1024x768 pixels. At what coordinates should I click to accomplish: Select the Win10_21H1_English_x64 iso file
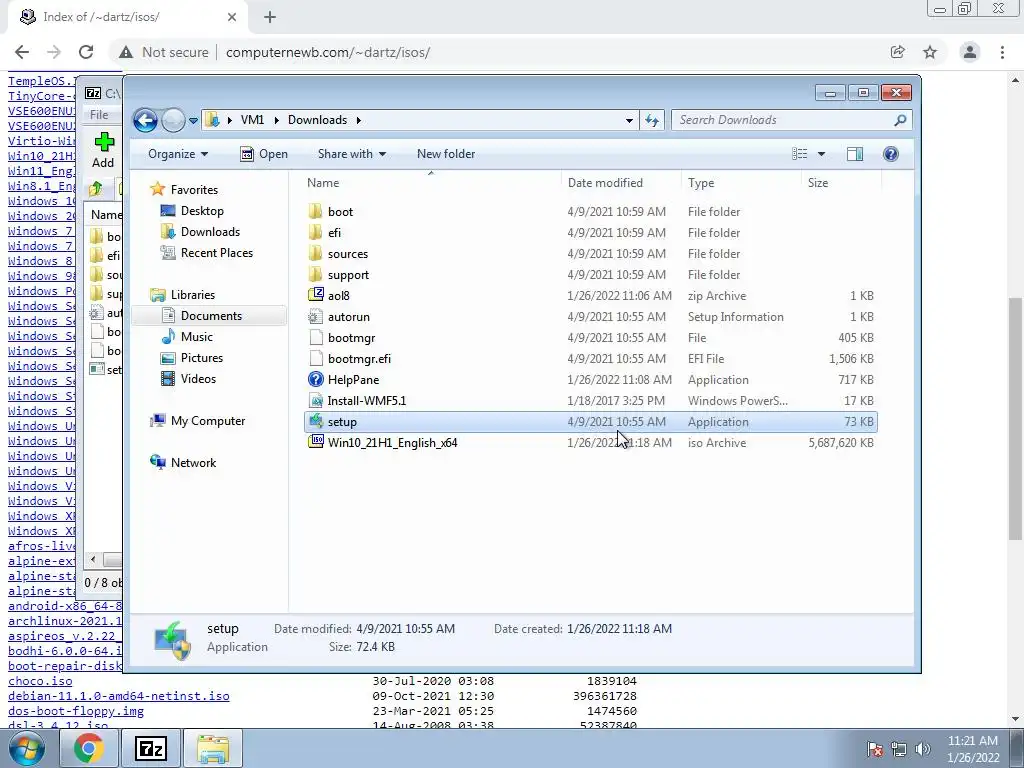(590, 443)
